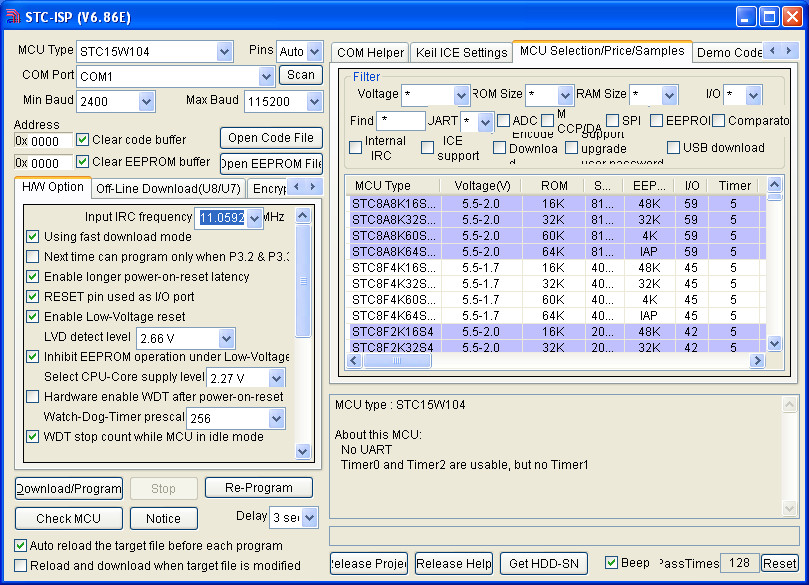Toggle Clear code buffer checkbox

(x=82, y=139)
